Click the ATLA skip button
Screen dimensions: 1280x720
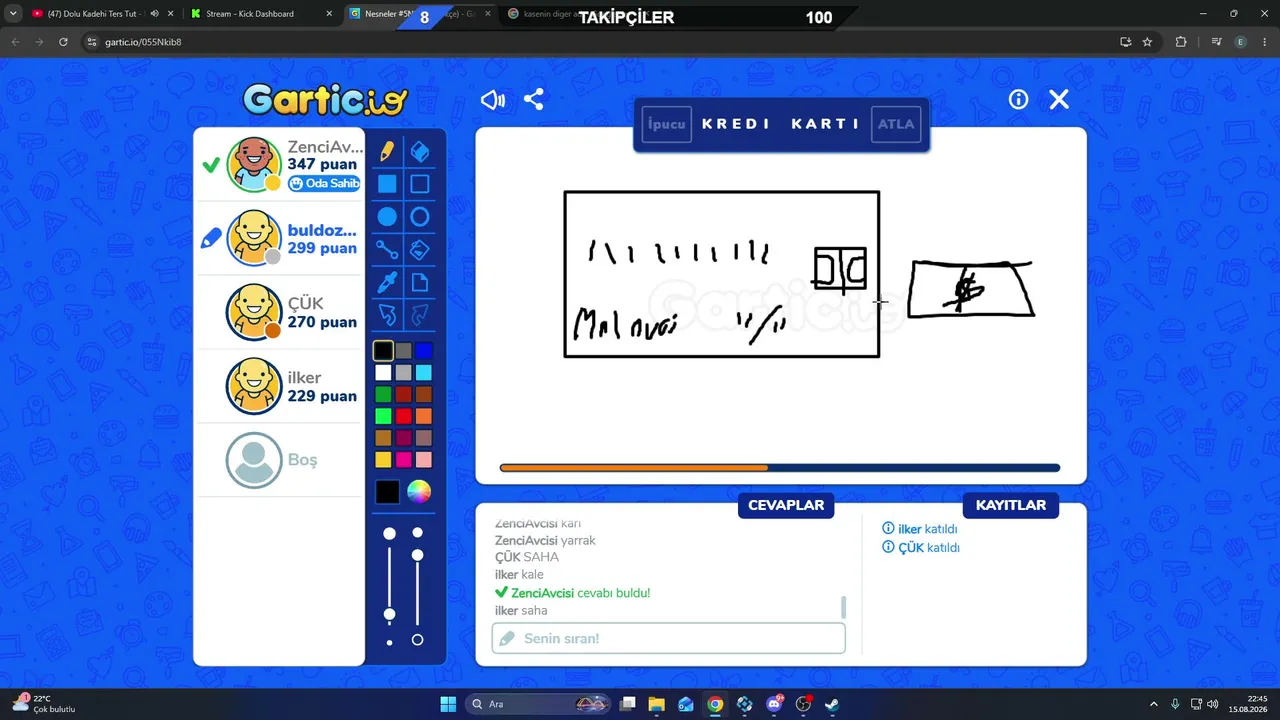click(896, 124)
